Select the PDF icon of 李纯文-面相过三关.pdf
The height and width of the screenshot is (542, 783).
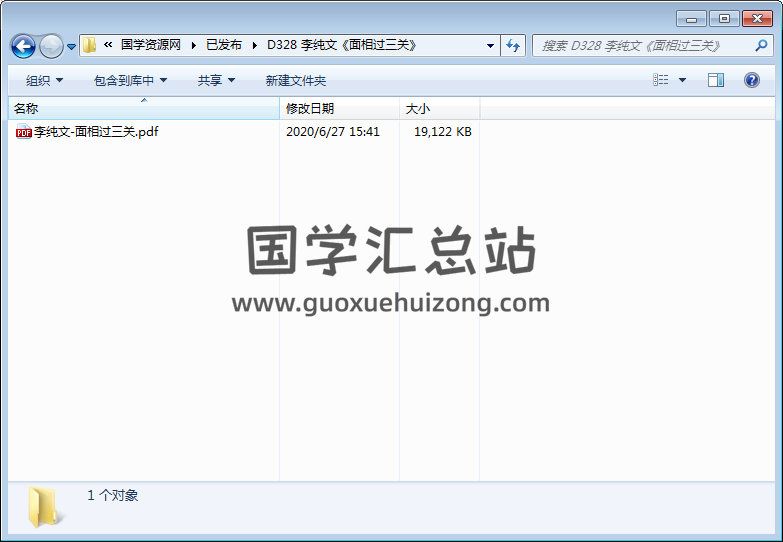click(x=23, y=131)
